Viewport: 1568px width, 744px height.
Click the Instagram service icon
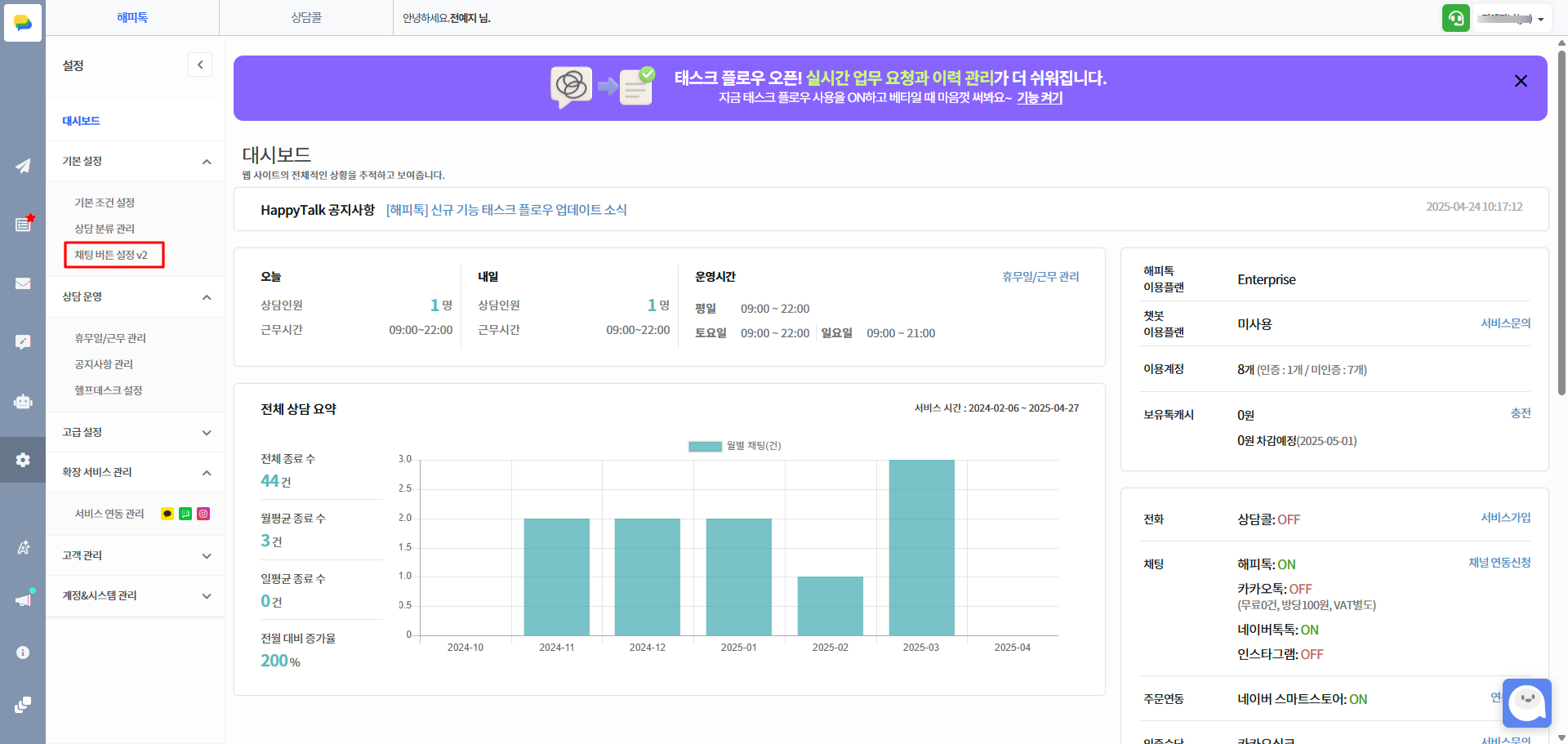click(203, 514)
